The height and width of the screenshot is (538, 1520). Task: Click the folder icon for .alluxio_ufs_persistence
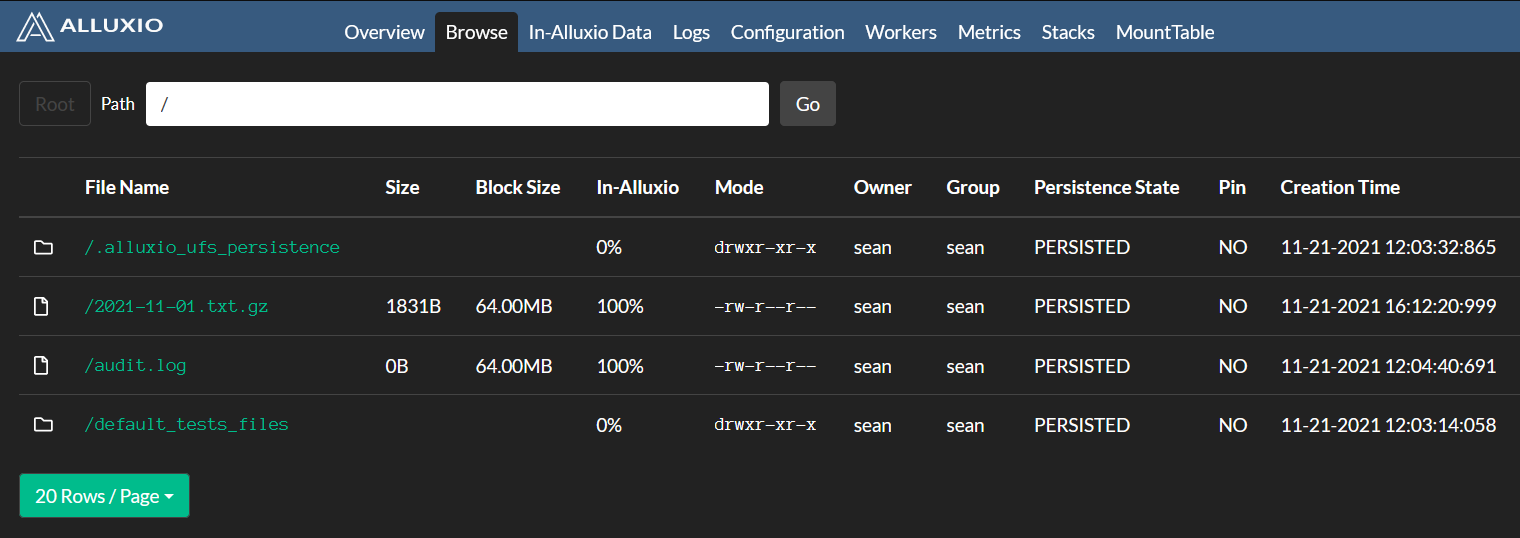[x=43, y=247]
